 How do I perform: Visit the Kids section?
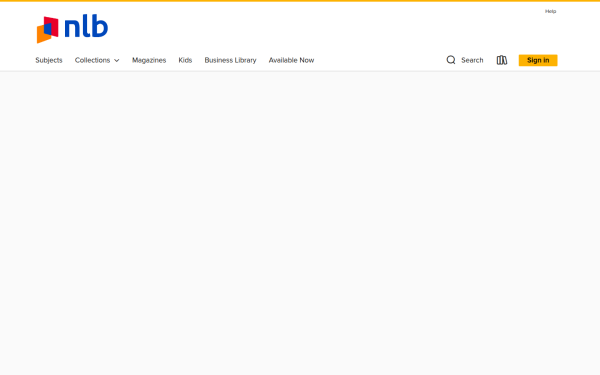click(x=185, y=60)
